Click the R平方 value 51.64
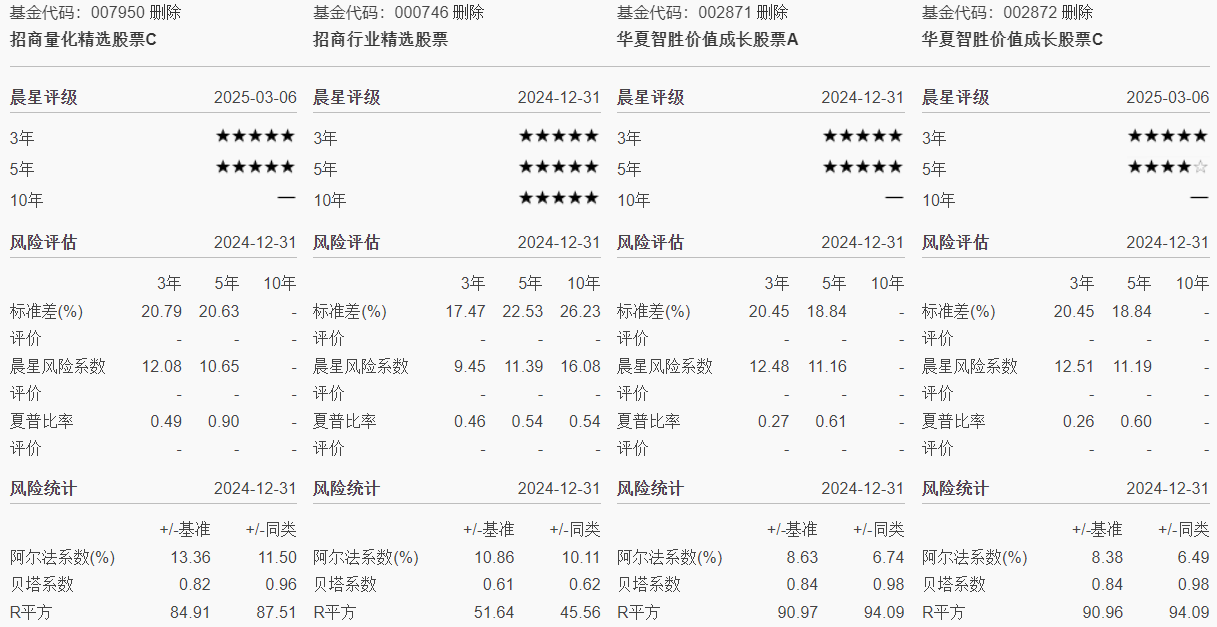 494,612
